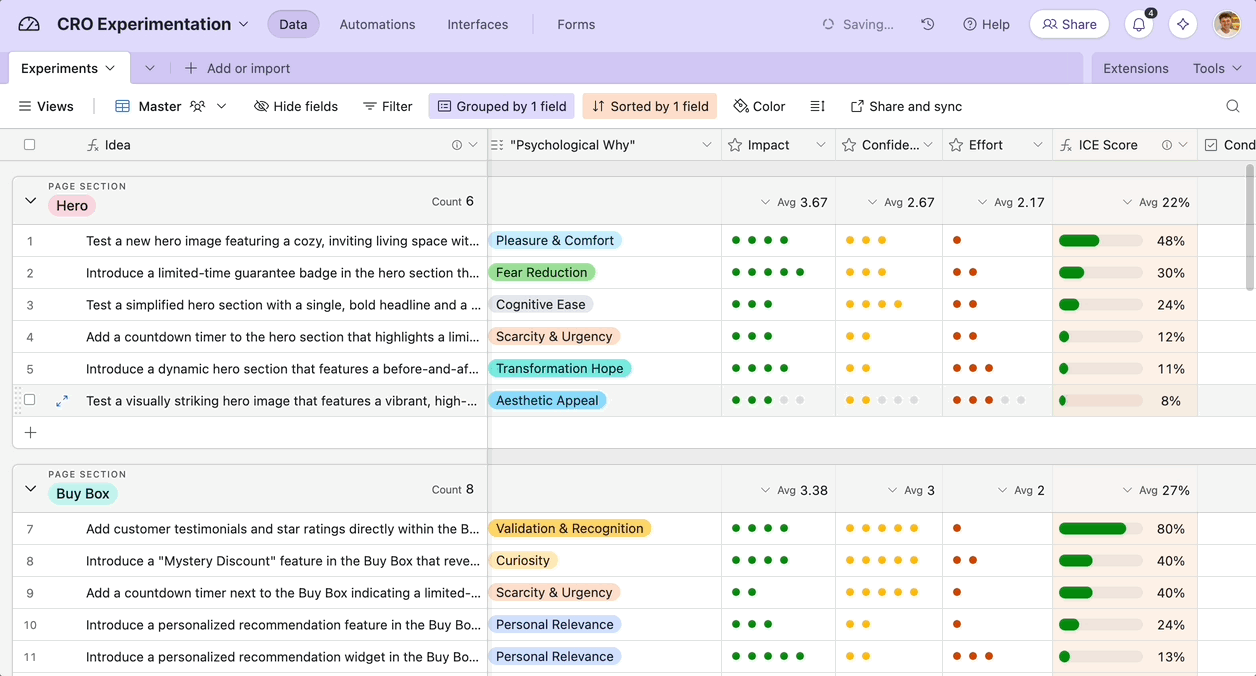Collapse the Hero group
Screen dimensions: 1256x676
click(30, 201)
